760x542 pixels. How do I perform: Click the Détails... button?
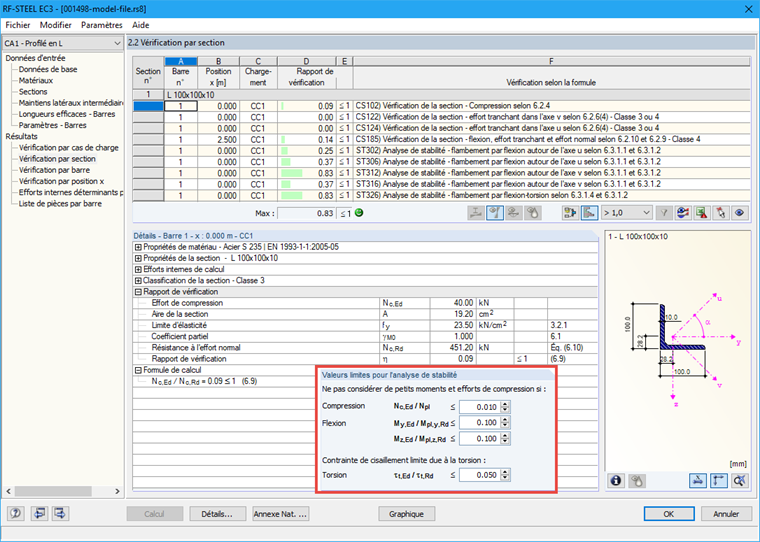click(217, 514)
